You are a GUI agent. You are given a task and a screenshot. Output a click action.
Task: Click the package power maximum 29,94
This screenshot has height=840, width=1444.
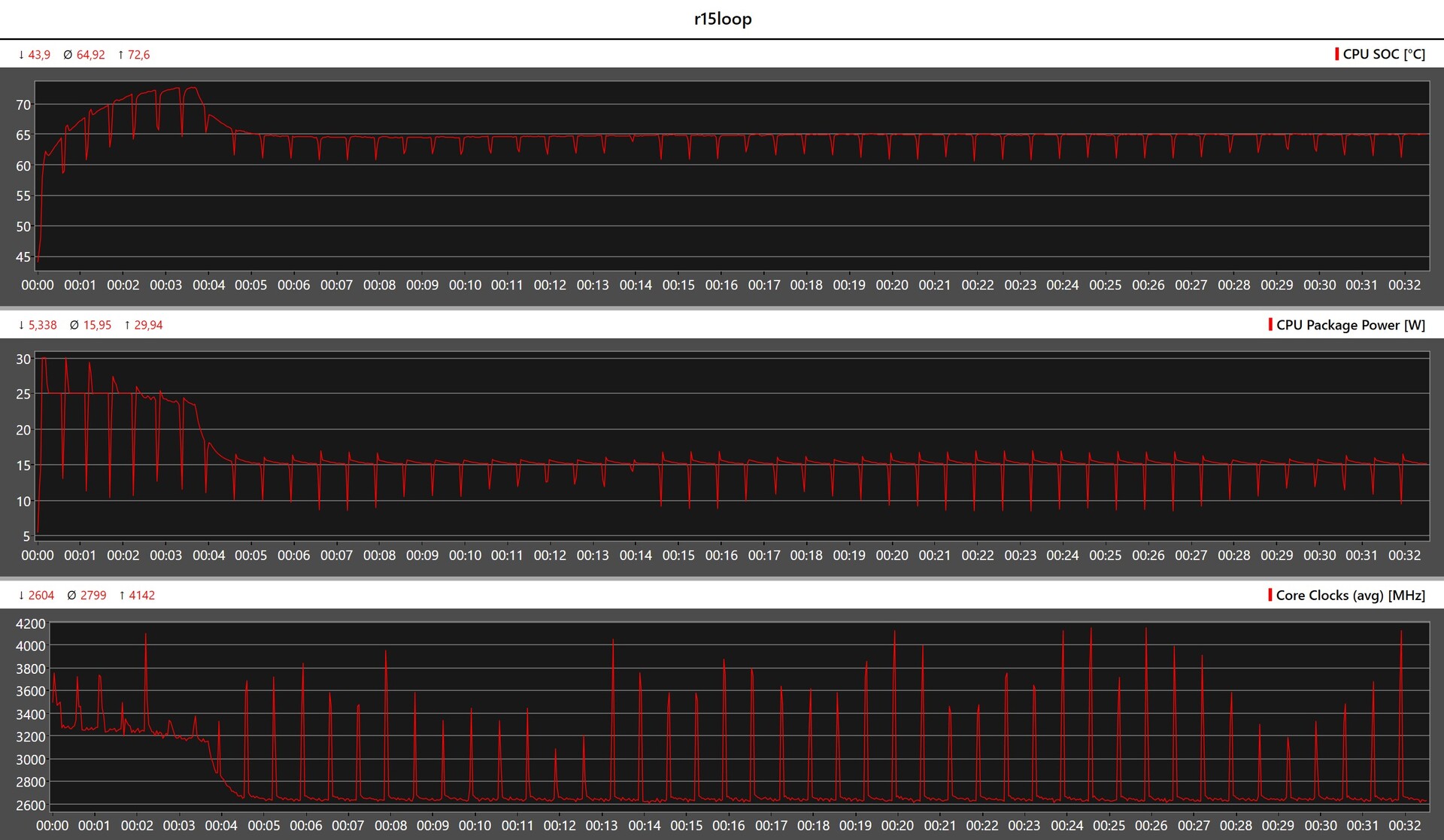tap(148, 325)
